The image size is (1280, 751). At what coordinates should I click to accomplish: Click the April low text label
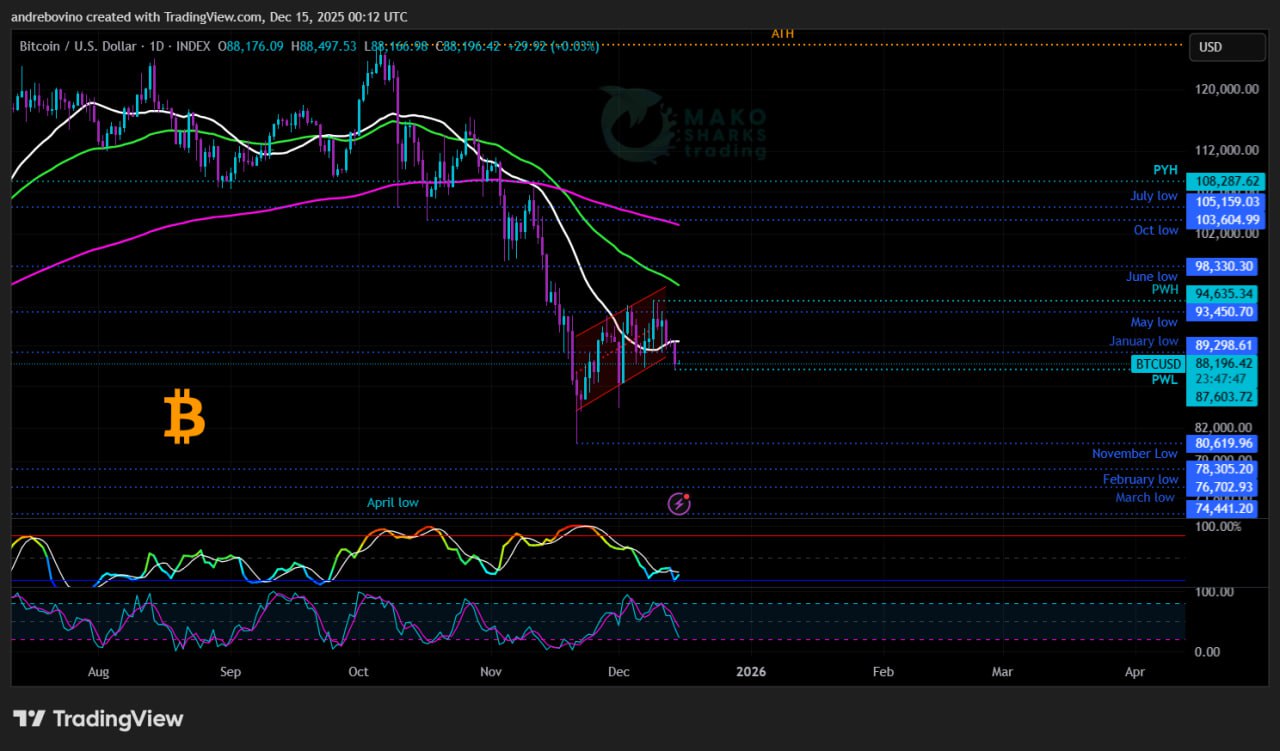tap(392, 503)
